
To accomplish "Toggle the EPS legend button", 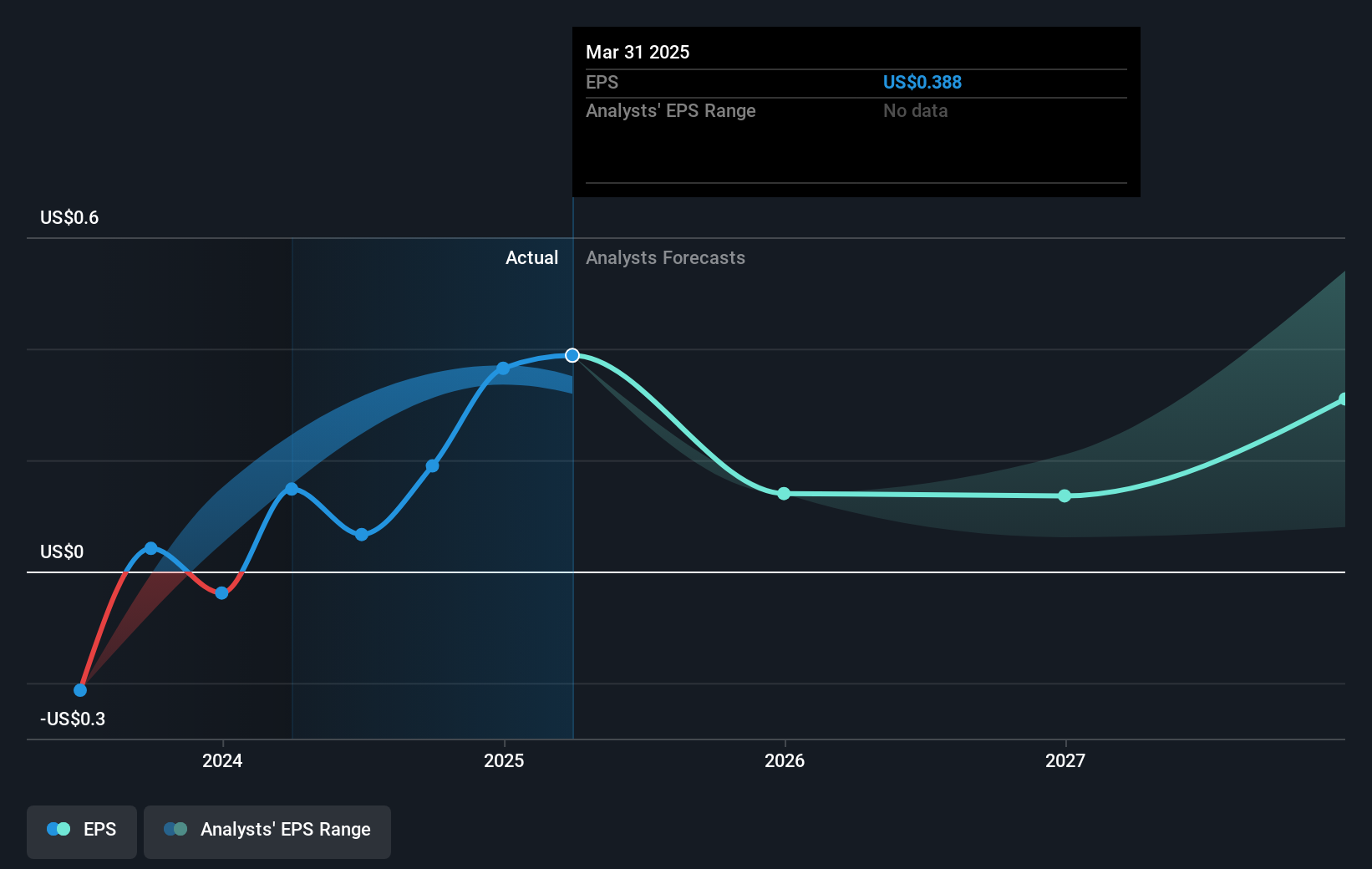I will coord(82,831).
